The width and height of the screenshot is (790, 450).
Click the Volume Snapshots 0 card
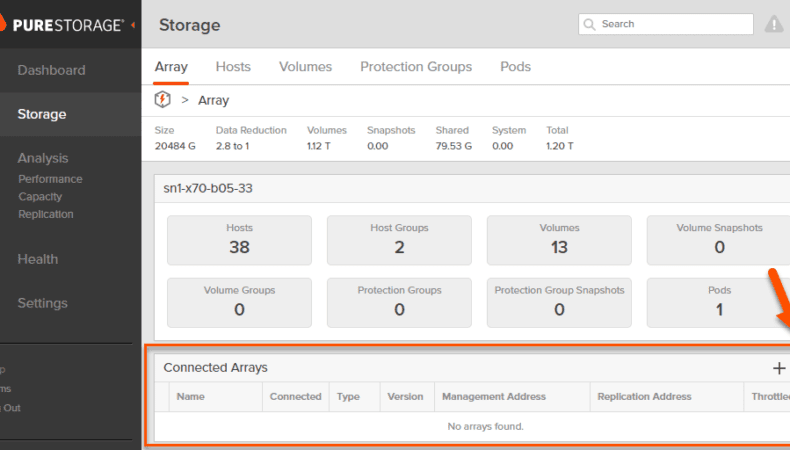click(718, 240)
